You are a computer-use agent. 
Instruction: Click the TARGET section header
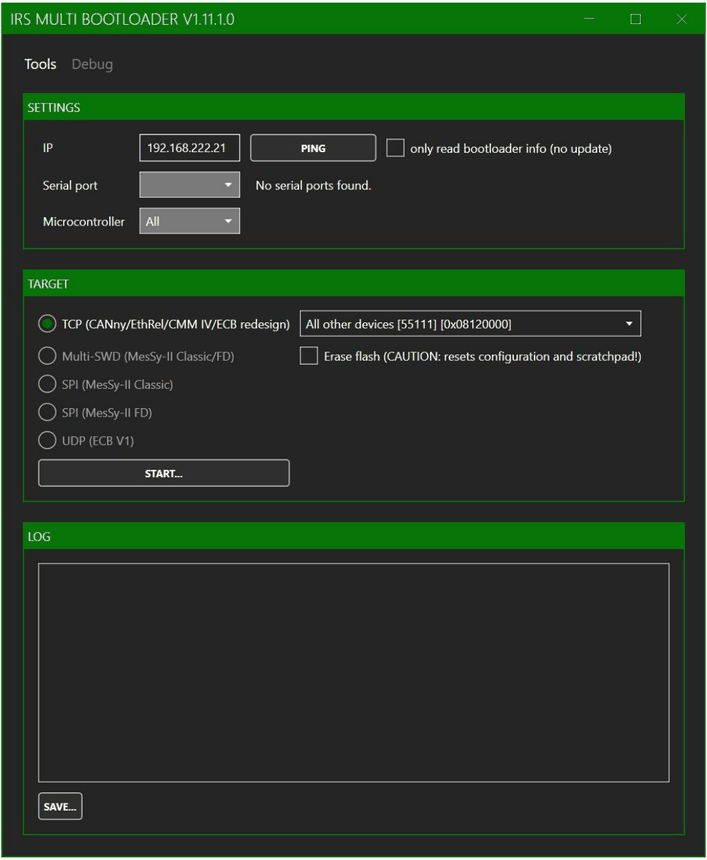(x=354, y=284)
